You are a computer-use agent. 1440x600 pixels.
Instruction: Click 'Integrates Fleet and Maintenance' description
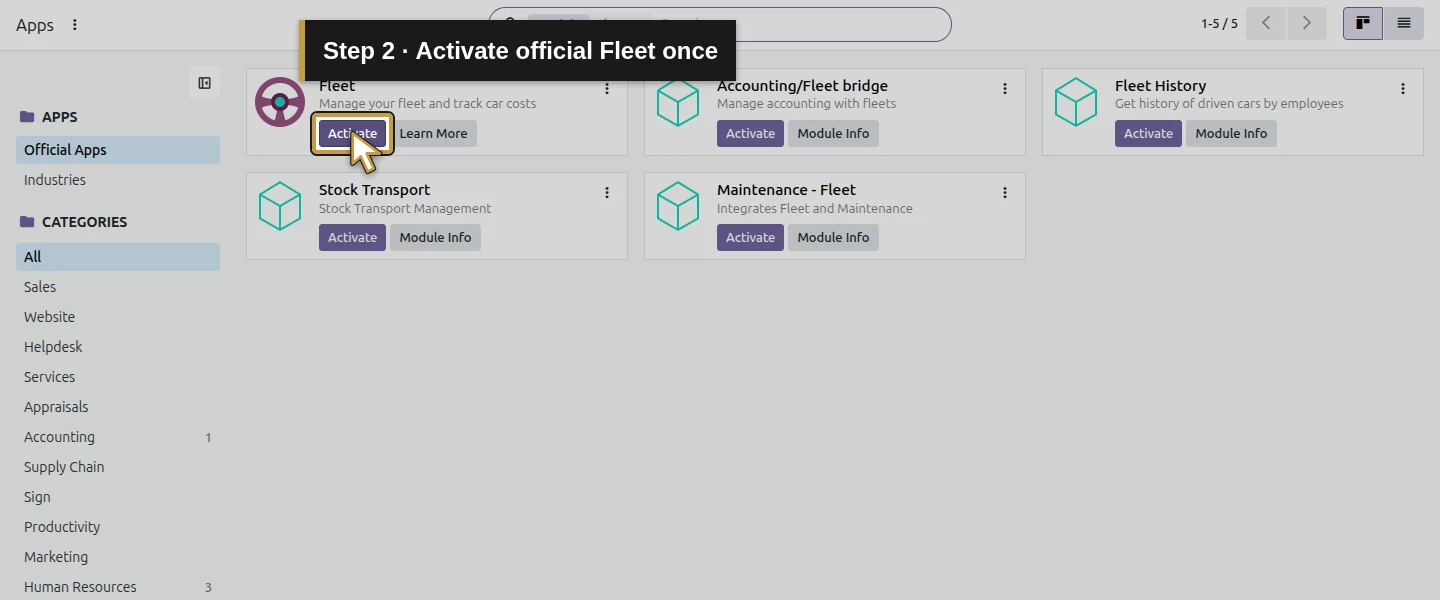[815, 209]
